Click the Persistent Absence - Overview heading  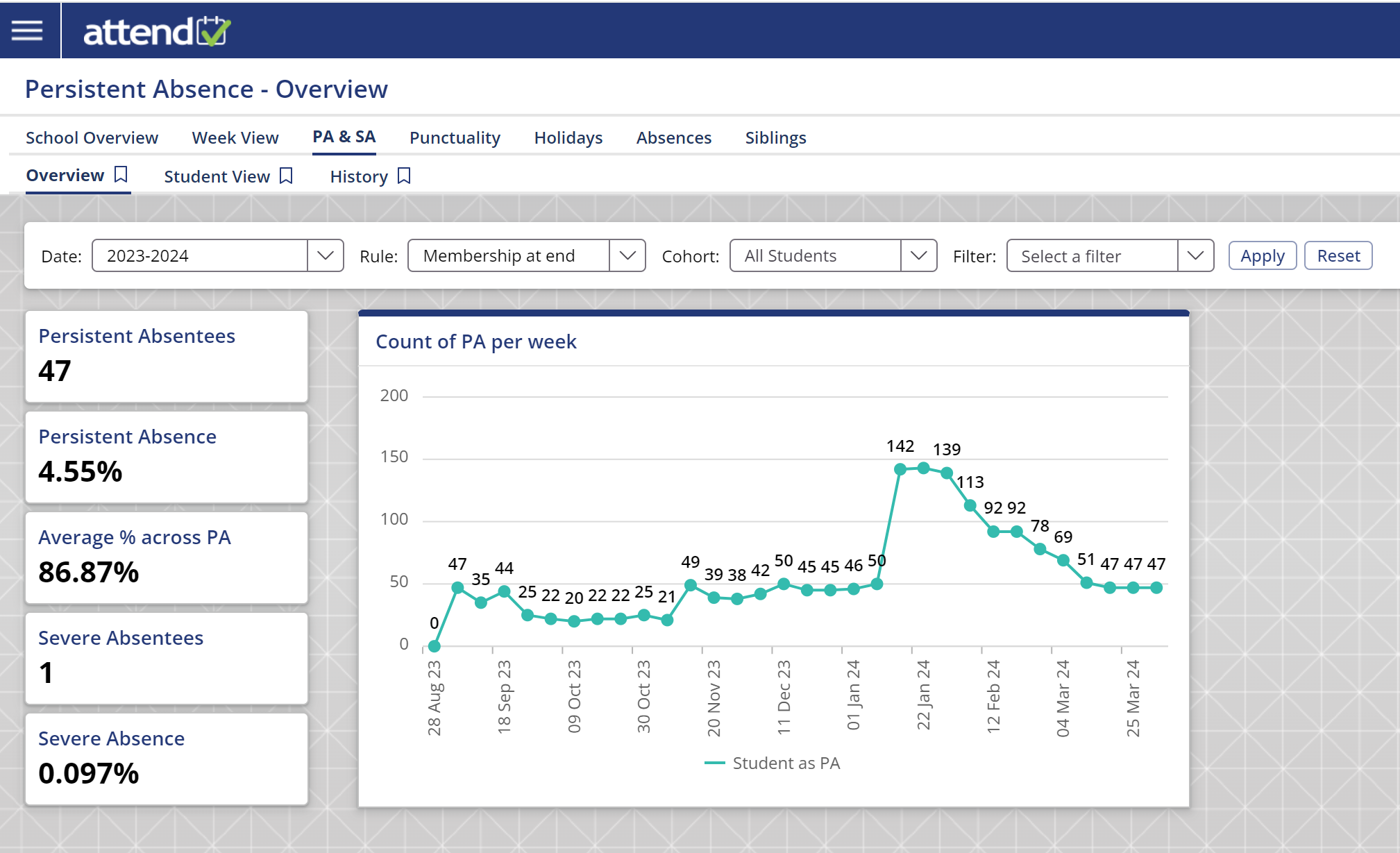(x=206, y=89)
